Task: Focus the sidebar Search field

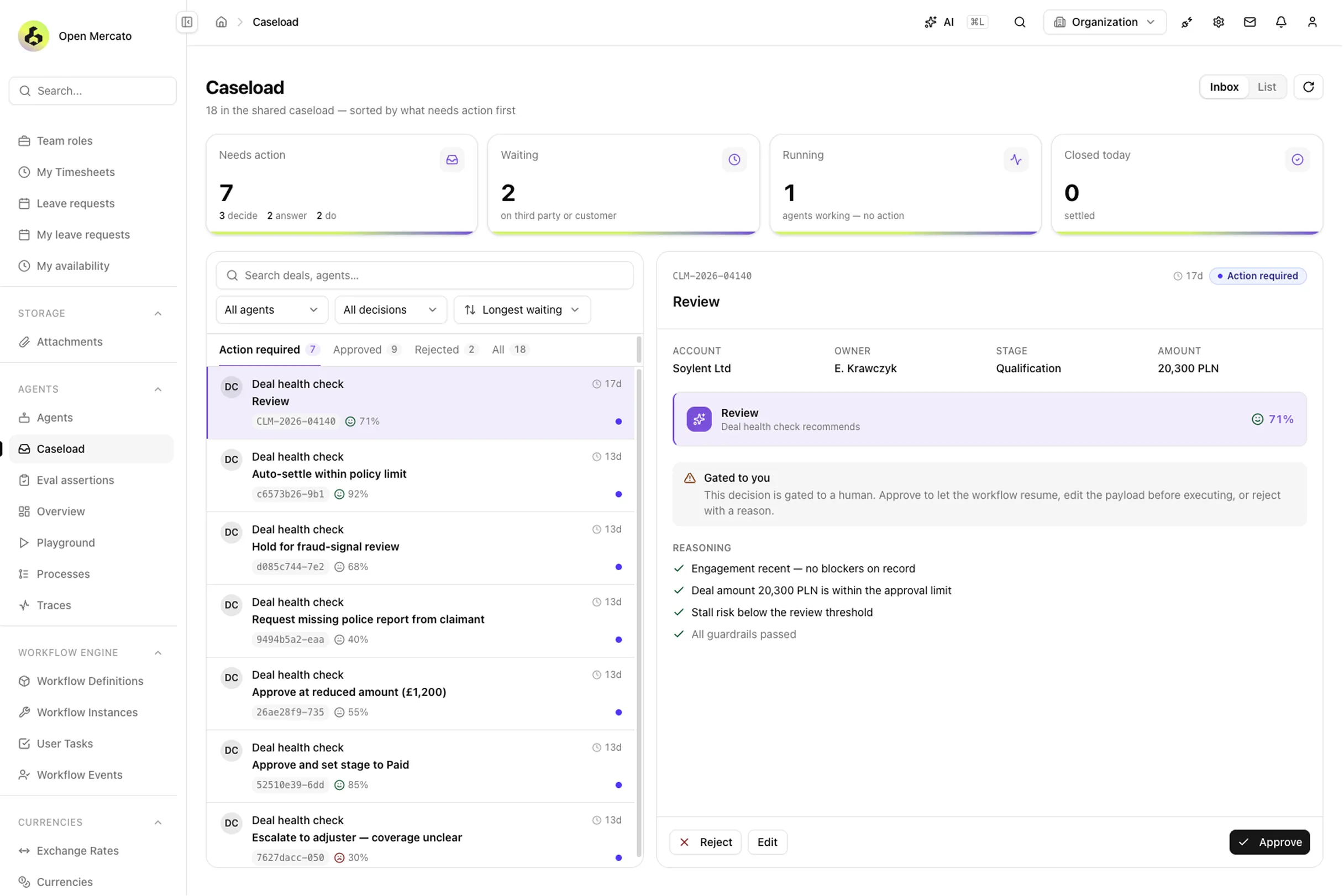Action: (93, 91)
